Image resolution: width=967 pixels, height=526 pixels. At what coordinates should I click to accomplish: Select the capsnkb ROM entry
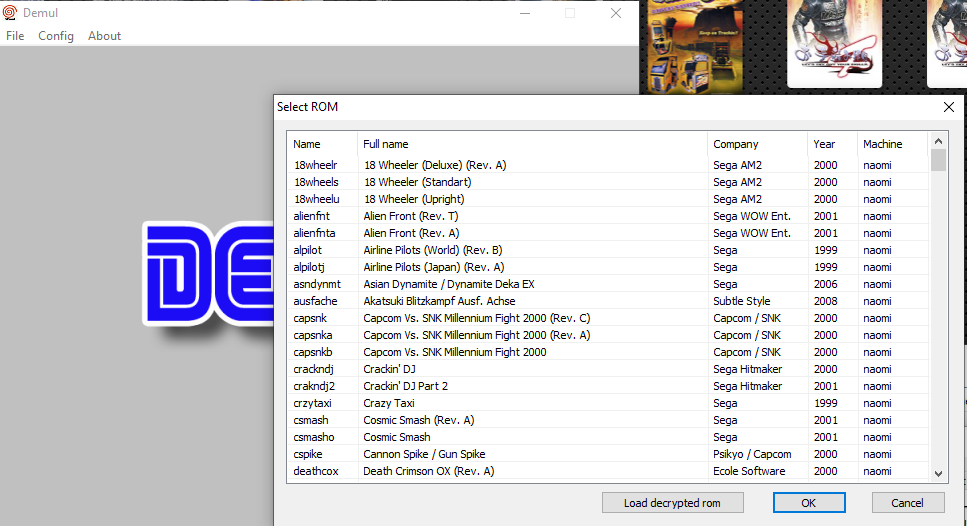608,352
